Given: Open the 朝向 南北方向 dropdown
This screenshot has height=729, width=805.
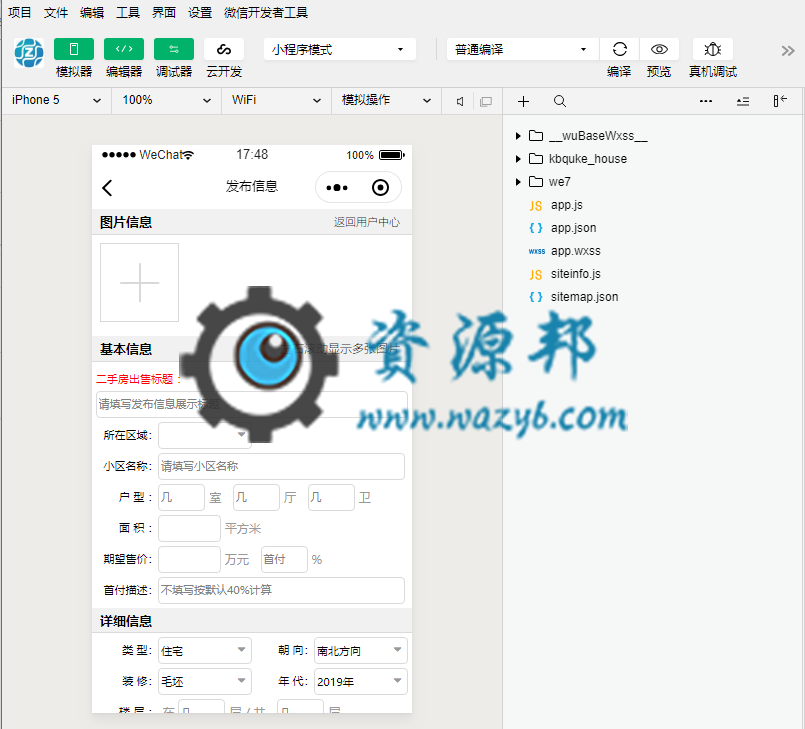Looking at the screenshot, I should point(361,650).
